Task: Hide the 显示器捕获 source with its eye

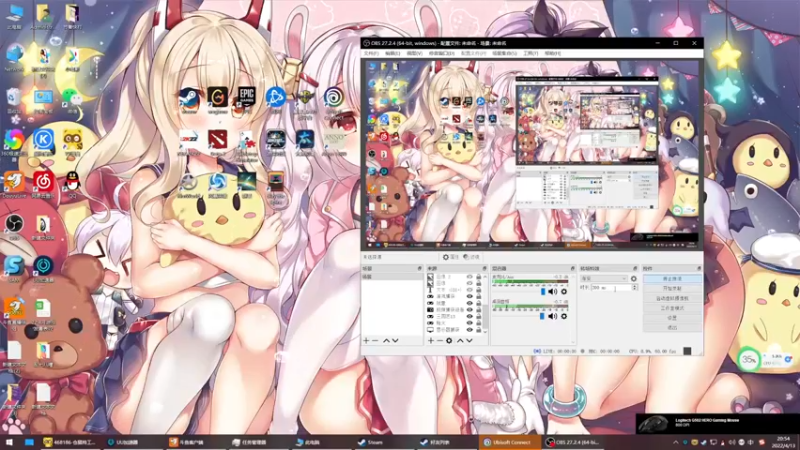Action: pyautogui.click(x=470, y=330)
